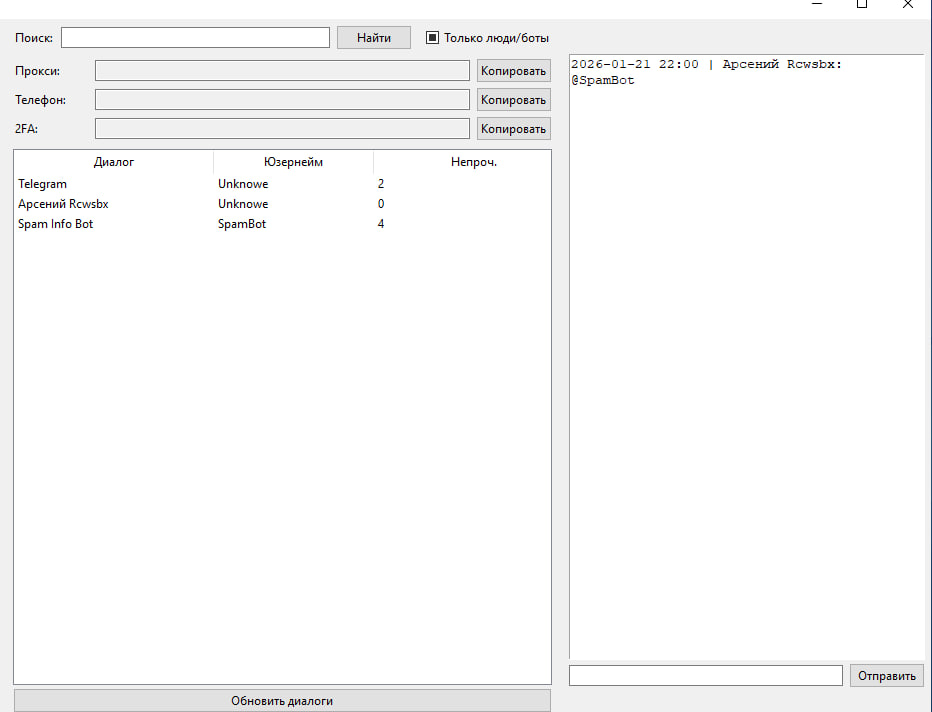Click the Телефон text field
The height and width of the screenshot is (712, 932).
(x=281, y=100)
